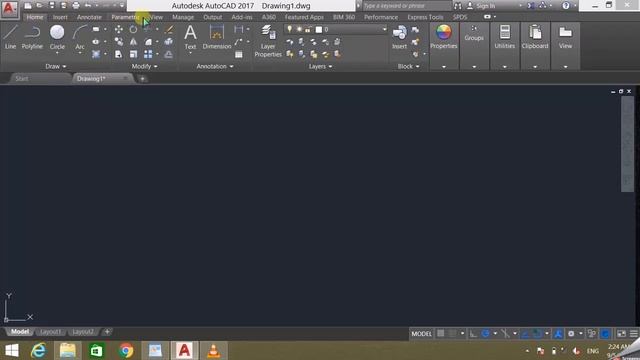Add a new layout with plus button
The image size is (640, 360).
point(107,332)
